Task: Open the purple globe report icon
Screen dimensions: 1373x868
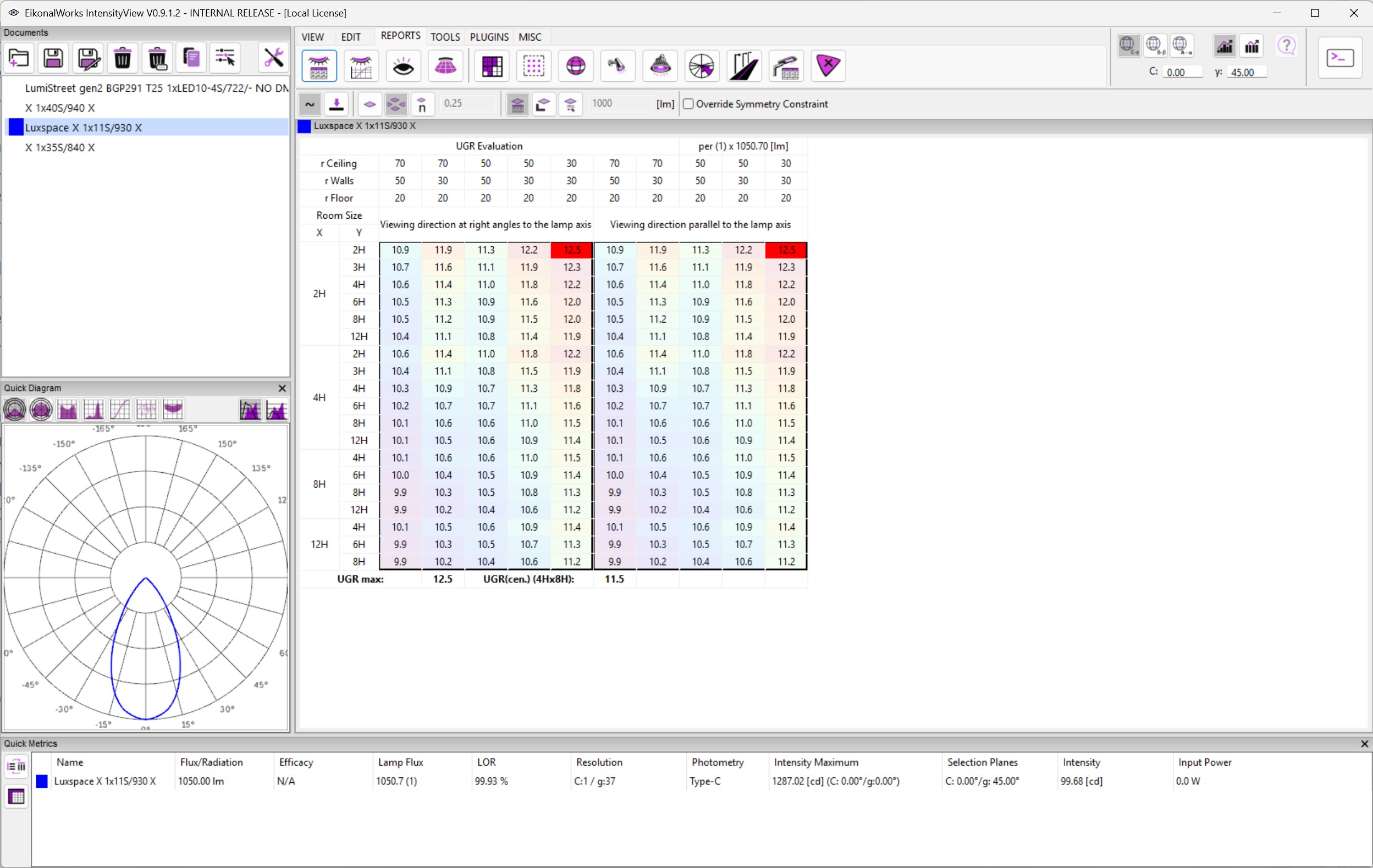Action: tap(576, 66)
